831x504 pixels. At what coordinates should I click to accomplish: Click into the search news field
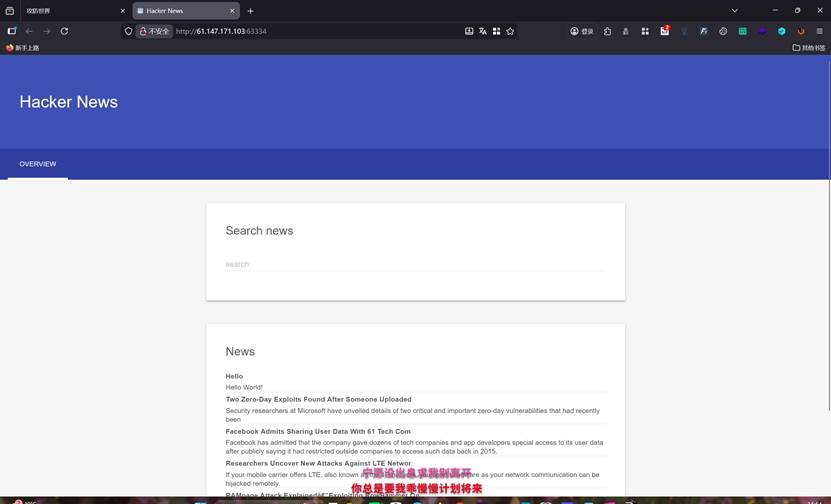pyautogui.click(x=415, y=264)
